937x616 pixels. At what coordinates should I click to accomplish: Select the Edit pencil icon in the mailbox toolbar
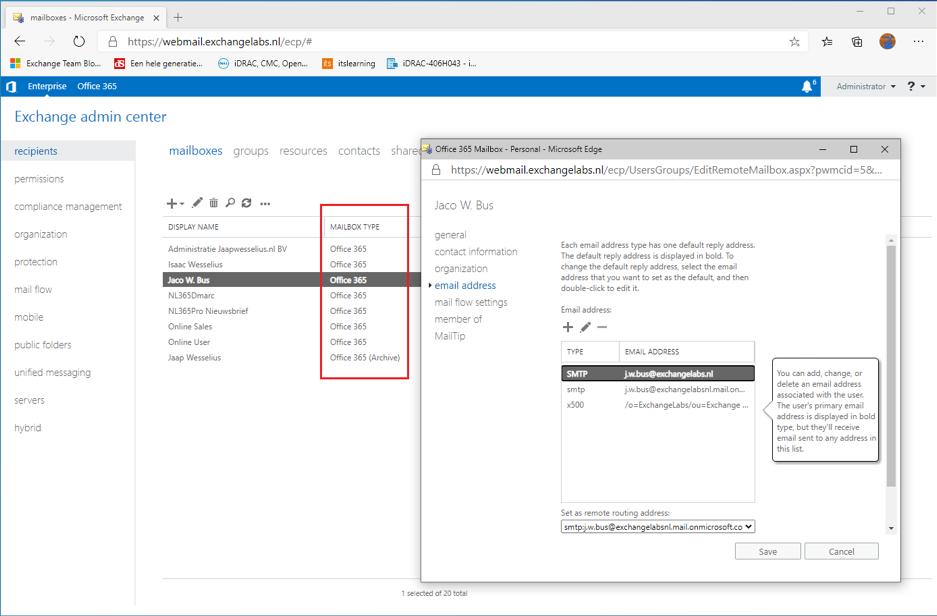(196, 203)
